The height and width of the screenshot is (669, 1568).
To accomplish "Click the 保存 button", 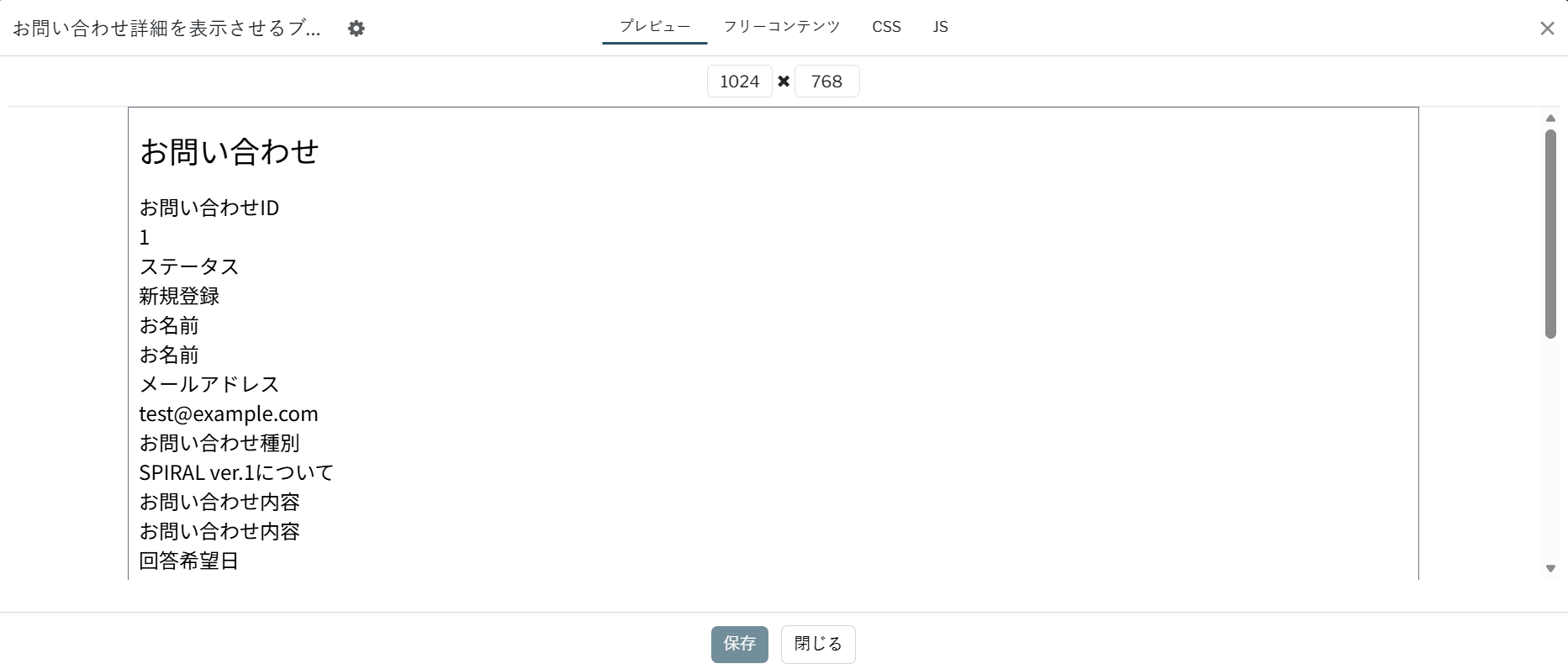I will click(x=739, y=644).
